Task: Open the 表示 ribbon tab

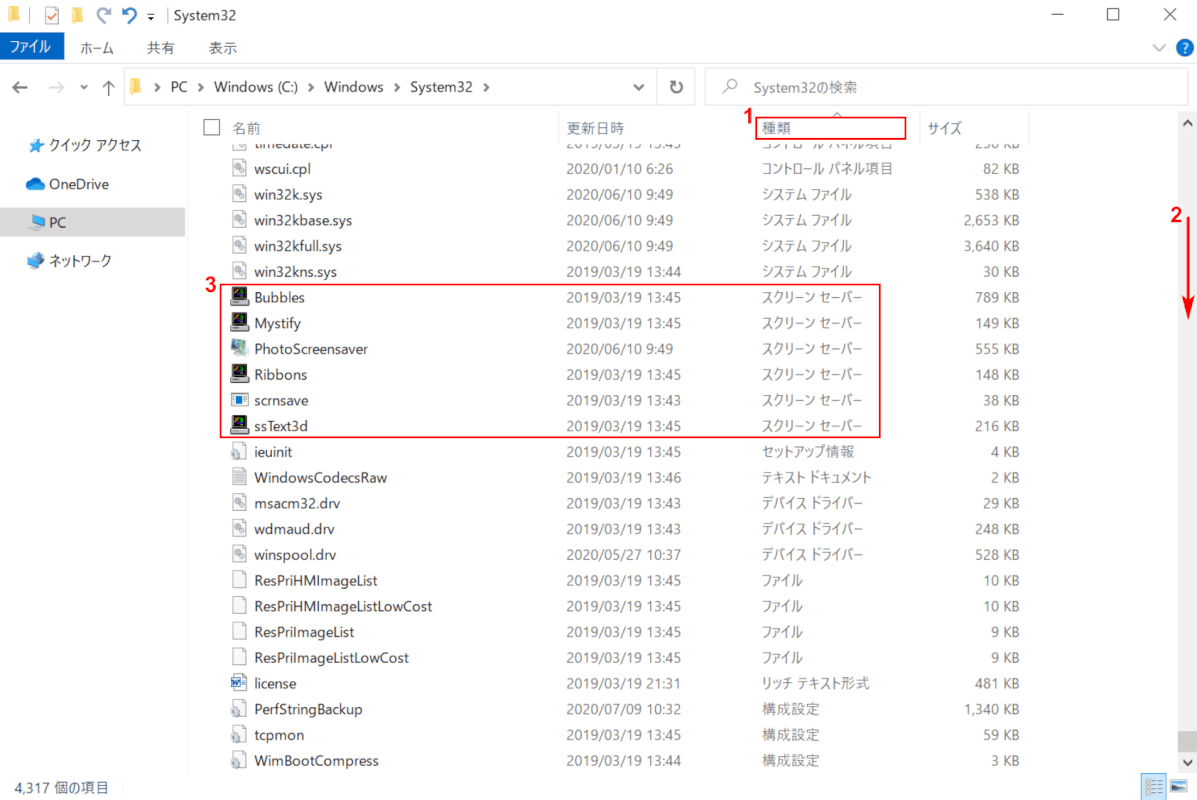Action: tap(222, 47)
